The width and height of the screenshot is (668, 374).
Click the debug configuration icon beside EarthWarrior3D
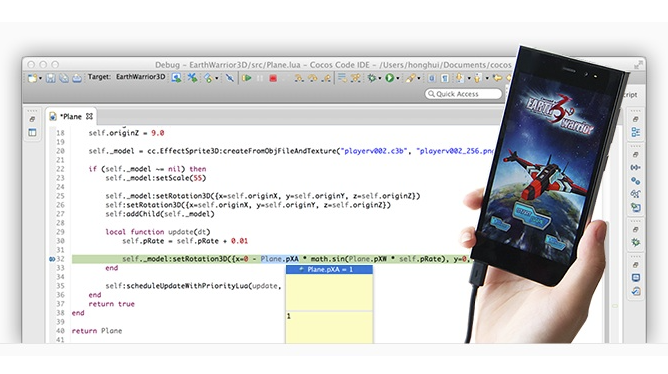tap(176, 78)
